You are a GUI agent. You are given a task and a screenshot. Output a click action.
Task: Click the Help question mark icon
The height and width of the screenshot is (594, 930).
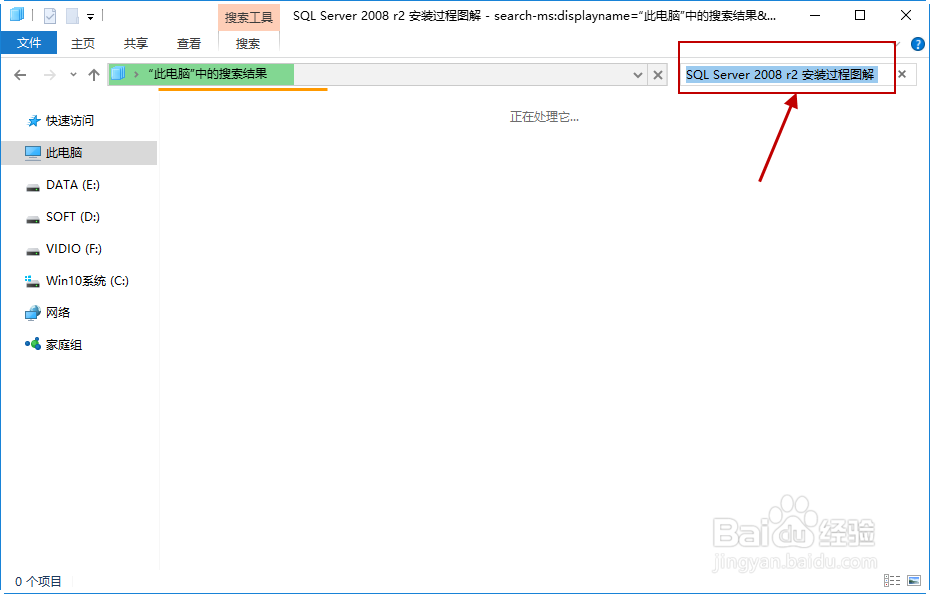(918, 43)
